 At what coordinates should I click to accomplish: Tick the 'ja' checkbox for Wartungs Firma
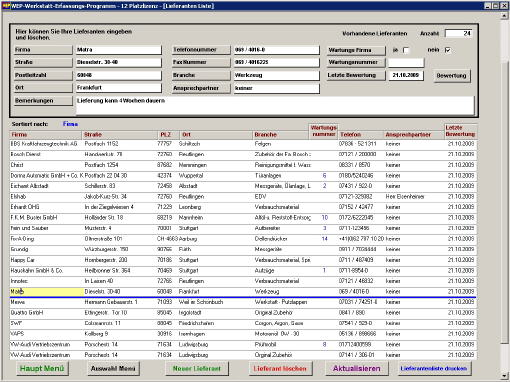click(x=406, y=50)
